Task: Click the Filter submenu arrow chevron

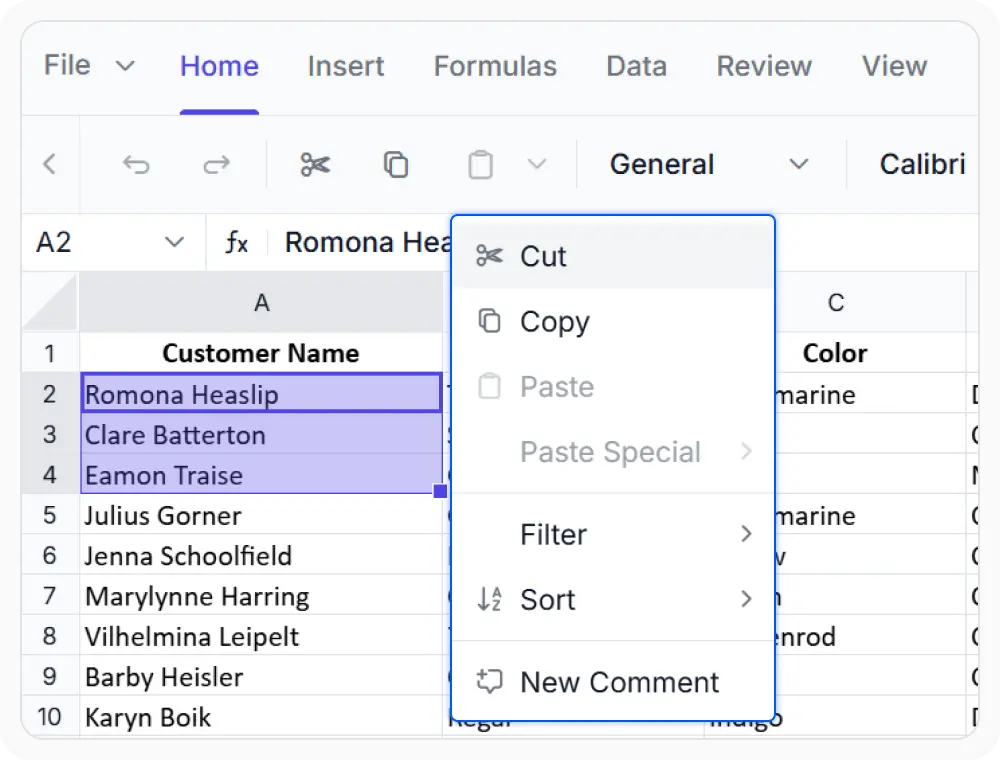Action: 746,534
